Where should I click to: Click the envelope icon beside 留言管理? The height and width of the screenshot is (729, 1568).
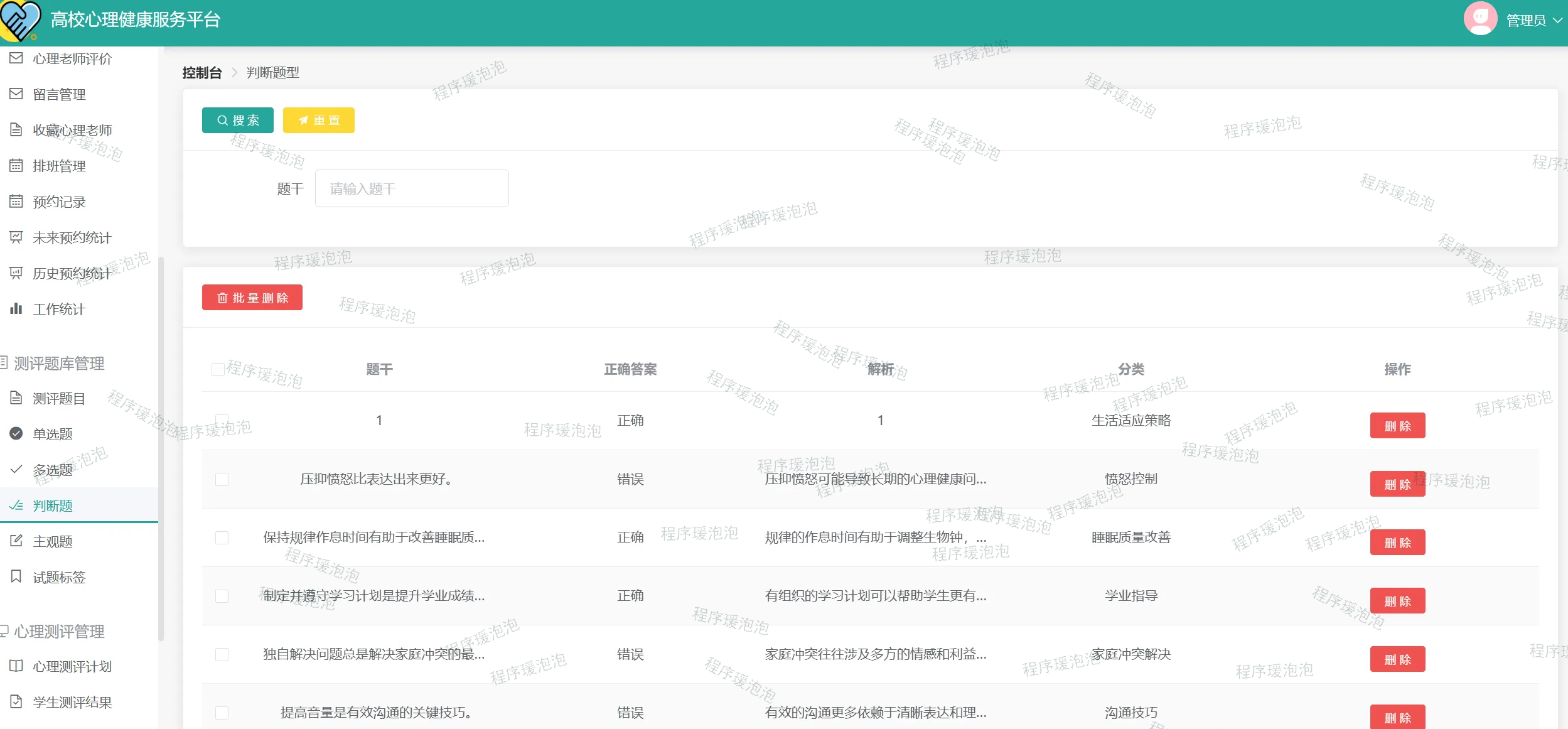pyautogui.click(x=16, y=94)
